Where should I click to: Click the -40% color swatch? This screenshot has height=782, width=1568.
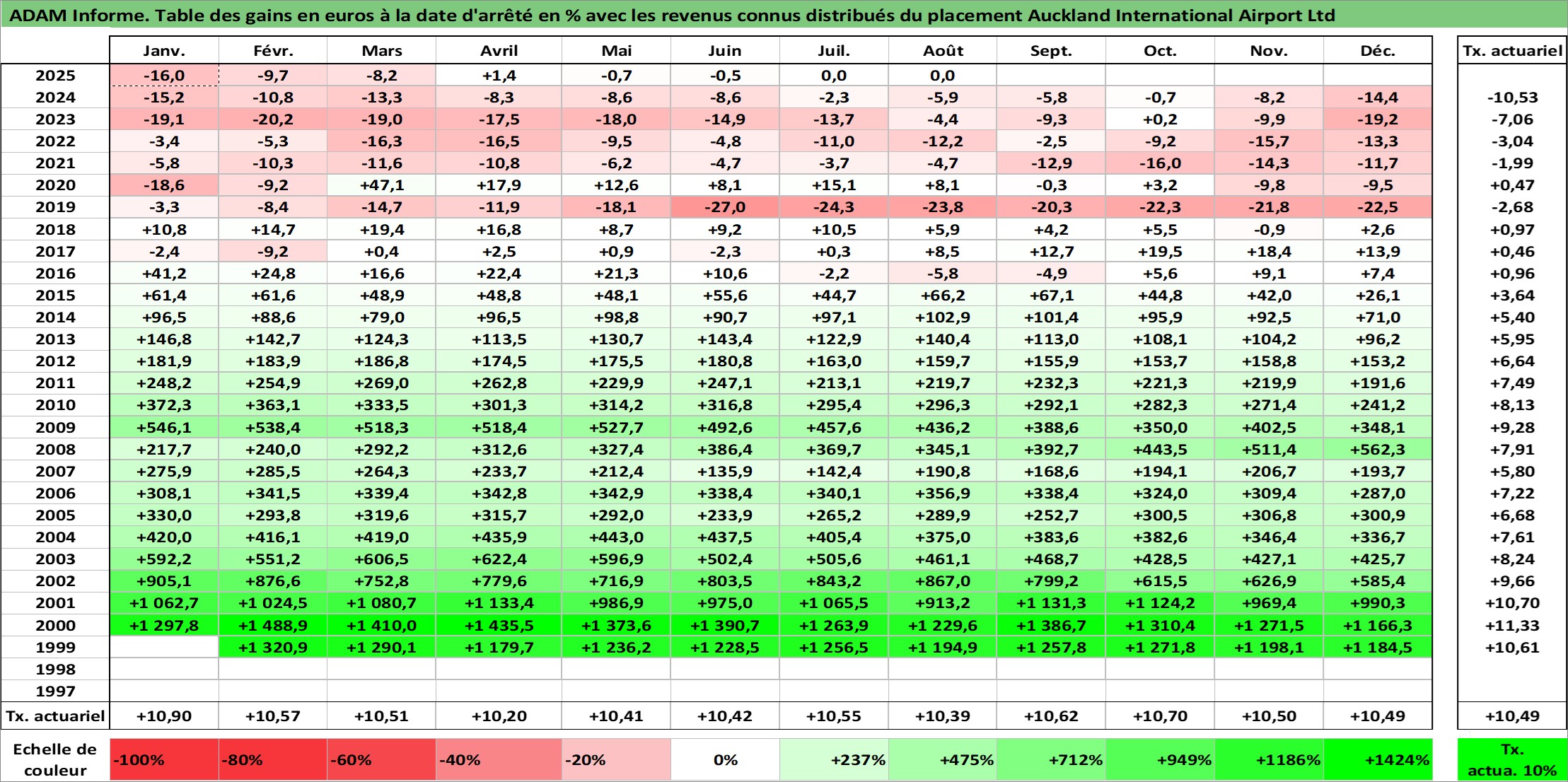pyautogui.click(x=499, y=760)
